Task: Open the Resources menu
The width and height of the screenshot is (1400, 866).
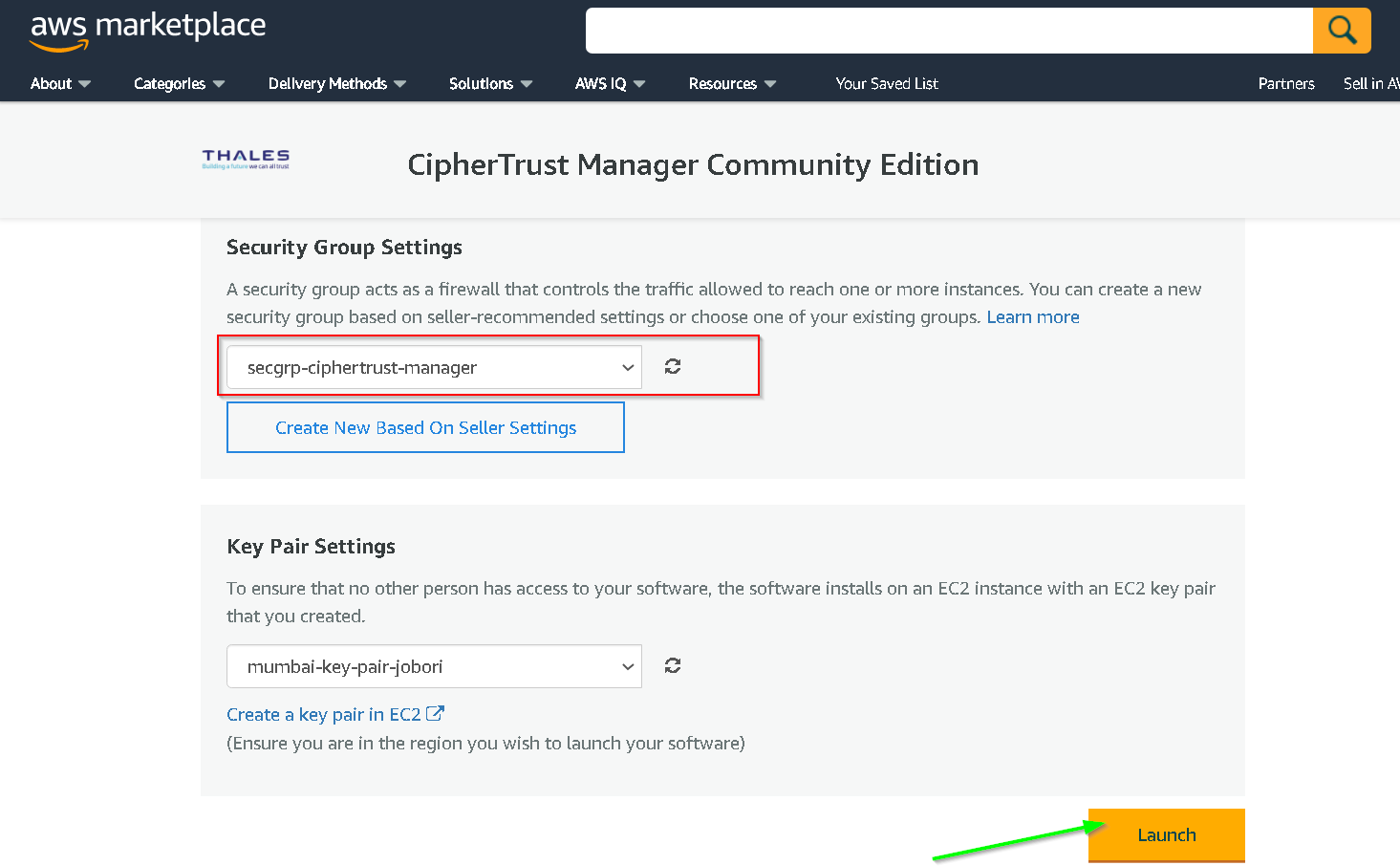Action: click(733, 84)
